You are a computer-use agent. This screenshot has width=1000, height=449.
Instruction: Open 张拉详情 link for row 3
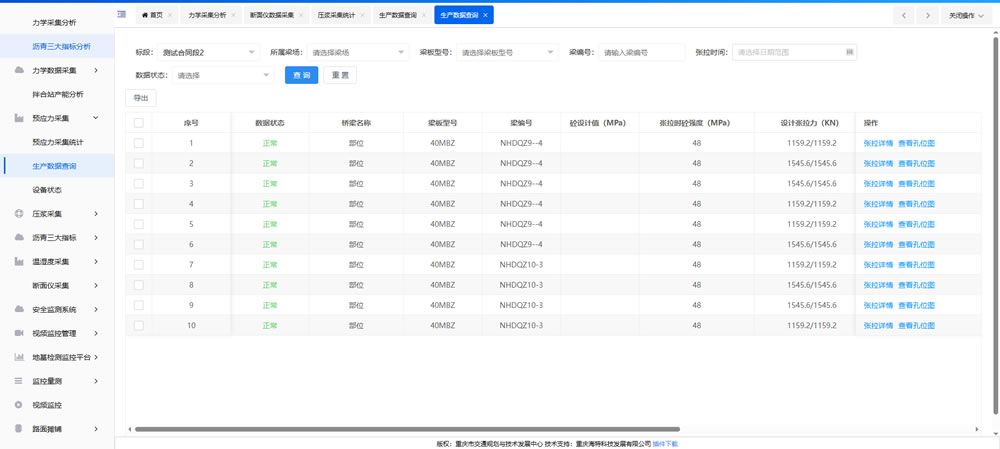[x=878, y=184]
